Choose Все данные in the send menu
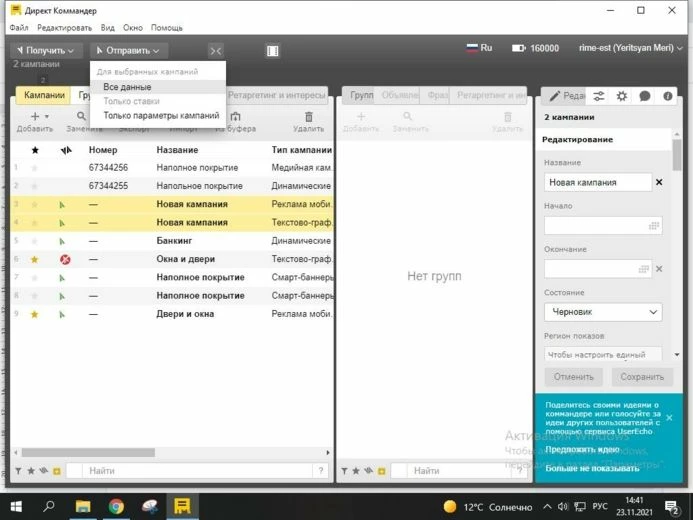Image resolution: width=693 pixels, height=520 pixels. pyautogui.click(x=158, y=87)
